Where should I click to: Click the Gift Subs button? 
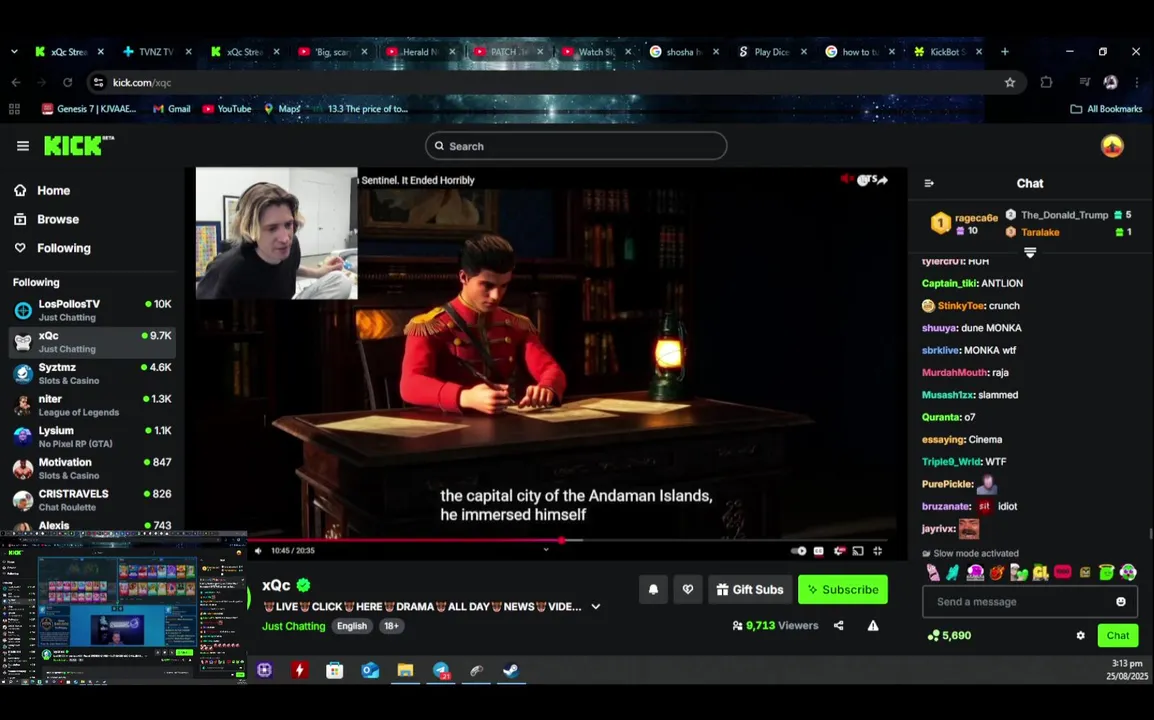pos(750,590)
